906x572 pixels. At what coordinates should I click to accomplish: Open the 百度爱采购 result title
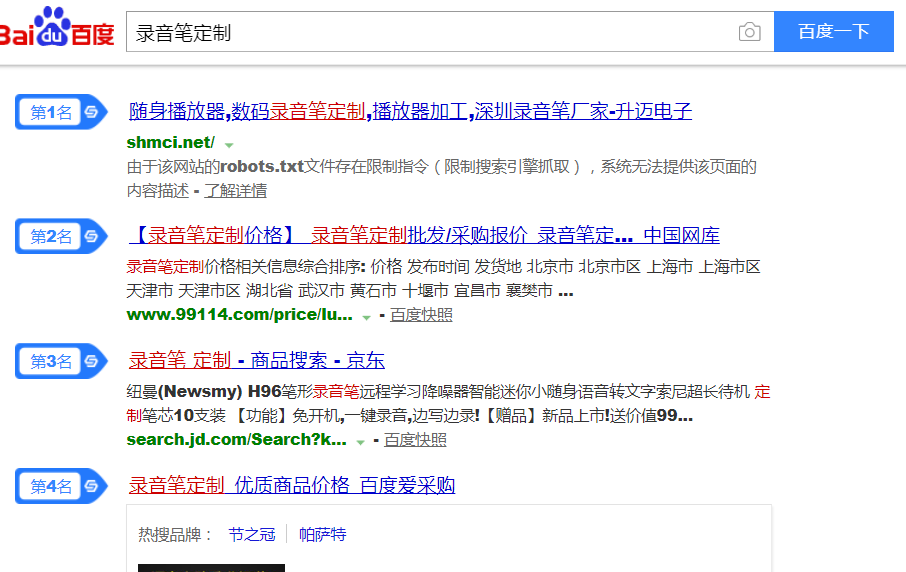pyautogui.click(x=292, y=485)
